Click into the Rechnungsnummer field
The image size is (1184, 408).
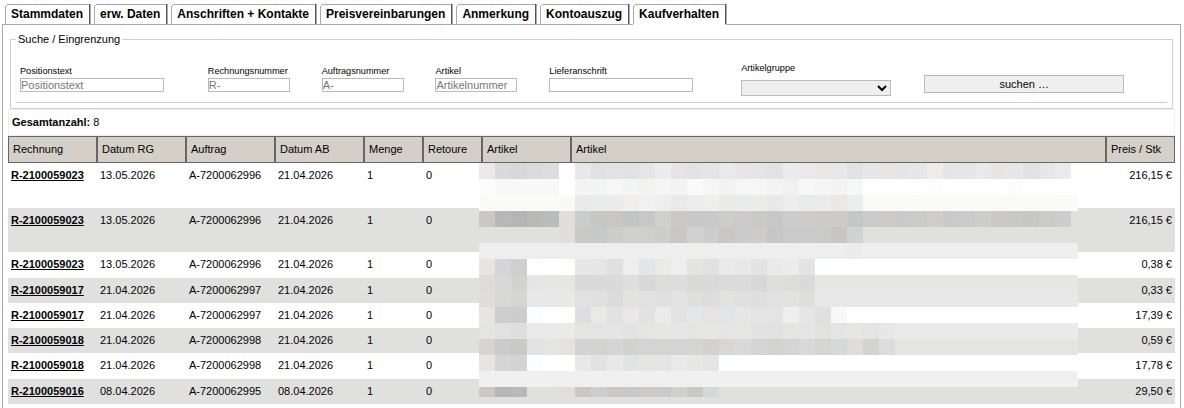click(248, 85)
